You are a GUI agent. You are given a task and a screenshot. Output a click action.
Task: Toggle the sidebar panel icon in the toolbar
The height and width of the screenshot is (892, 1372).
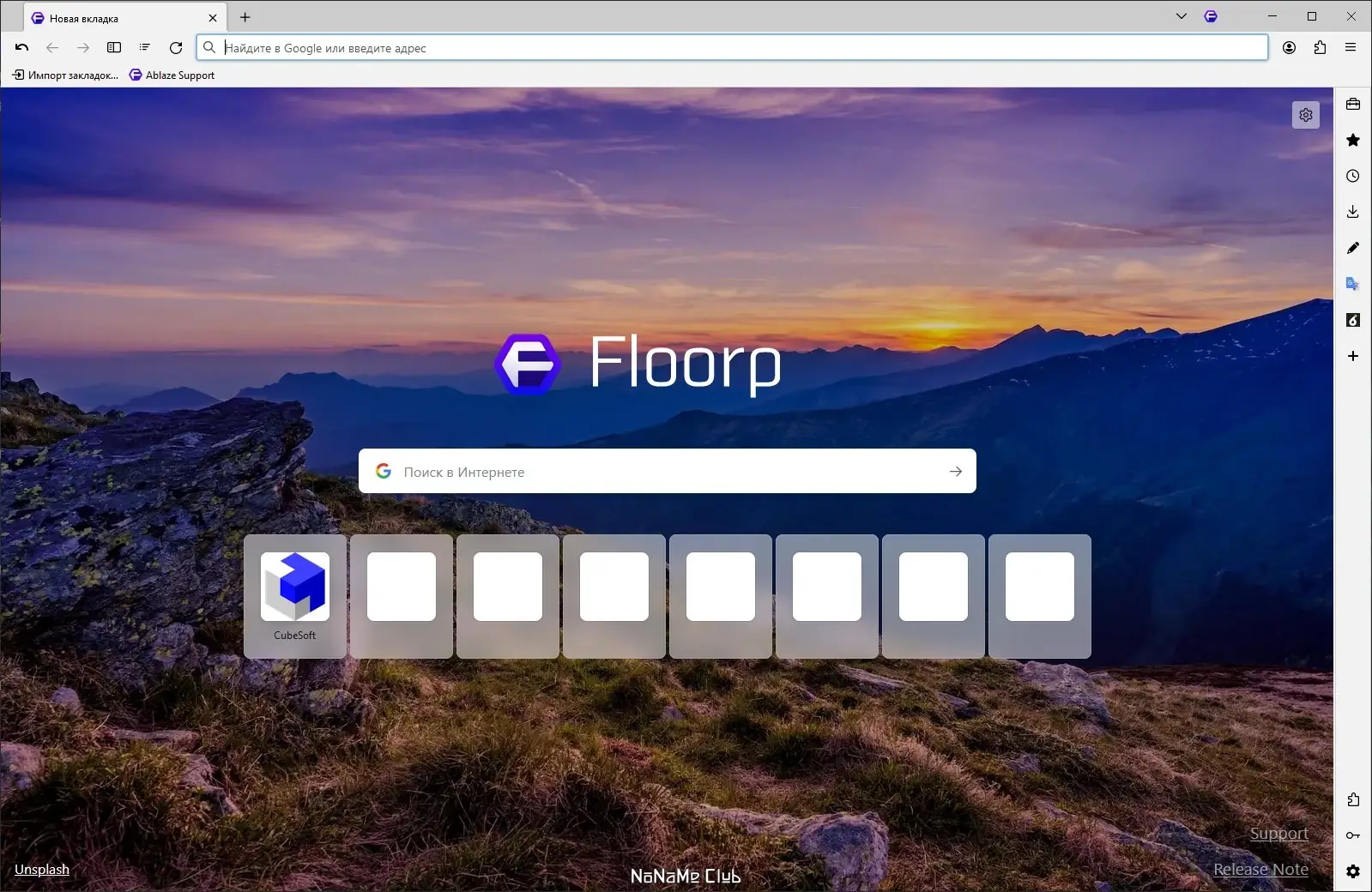(x=114, y=48)
